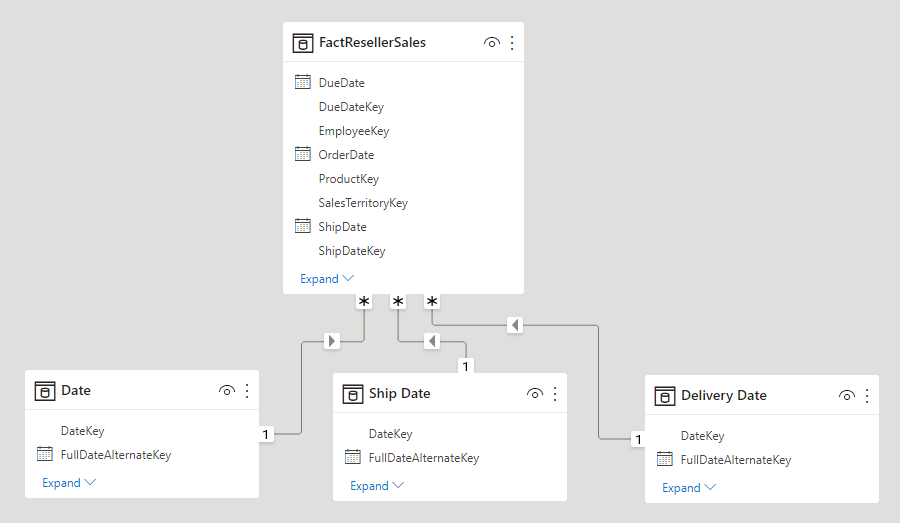The height and width of the screenshot is (523, 900).
Task: Click calendar icon next to DueDate field
Action: click(x=303, y=83)
